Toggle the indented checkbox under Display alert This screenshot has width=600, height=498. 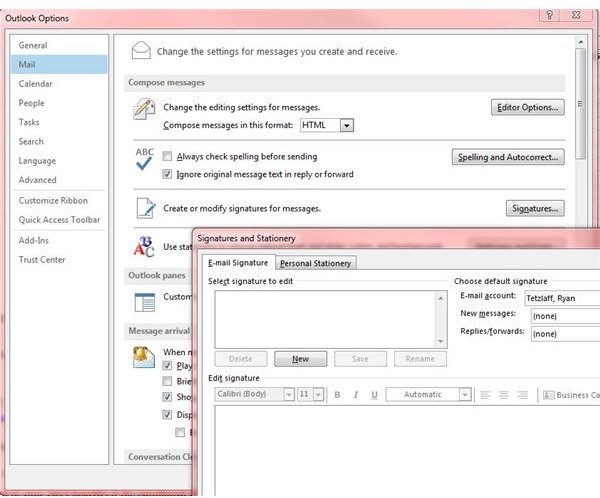(179, 433)
